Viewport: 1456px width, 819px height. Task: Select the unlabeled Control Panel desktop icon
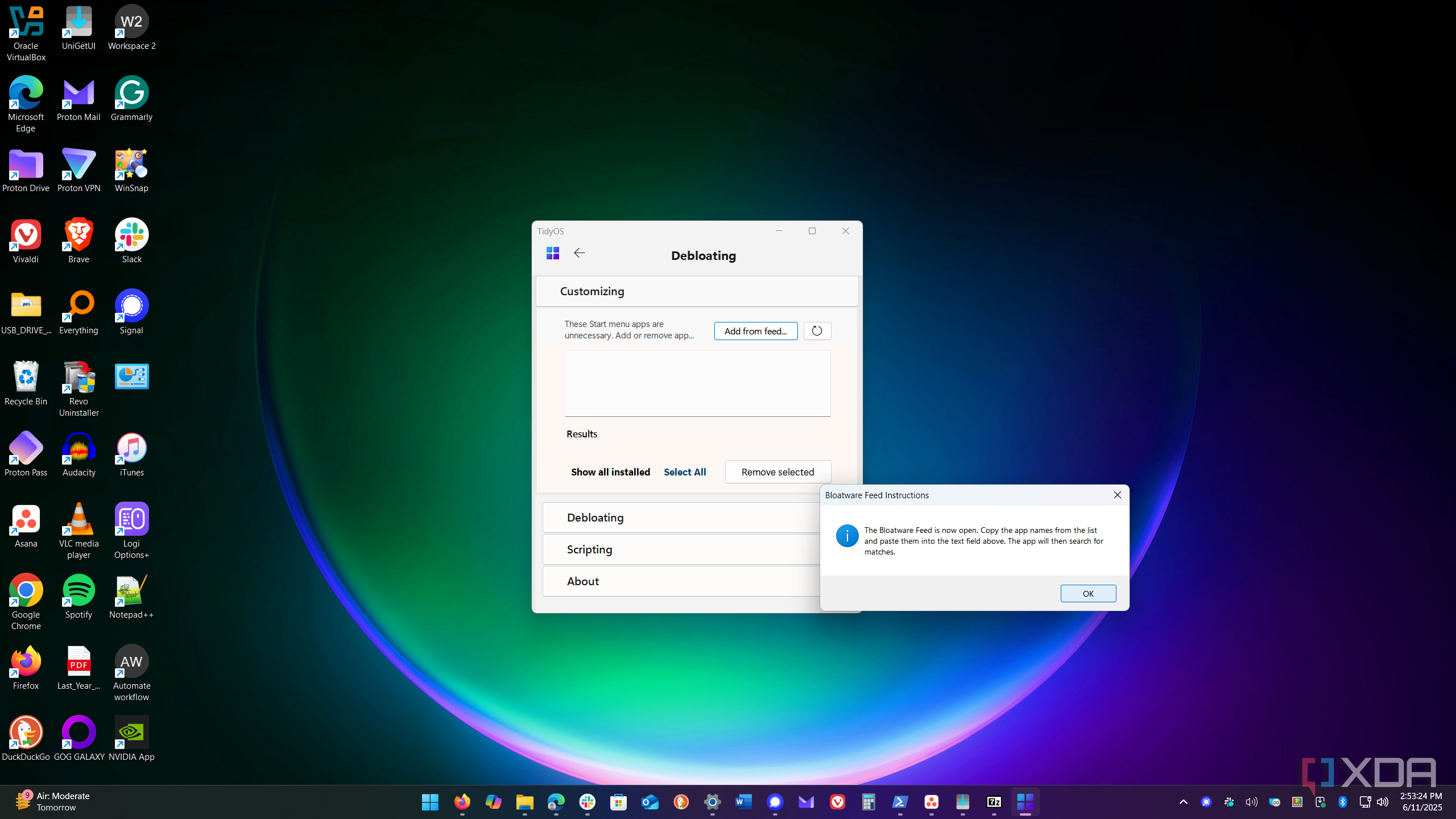(131, 377)
